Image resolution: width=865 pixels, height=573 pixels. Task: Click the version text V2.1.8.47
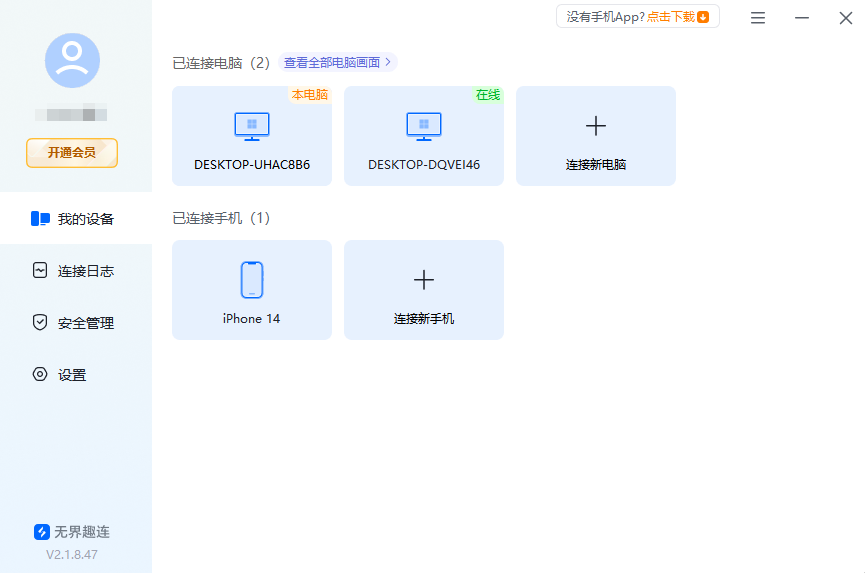(x=72, y=555)
